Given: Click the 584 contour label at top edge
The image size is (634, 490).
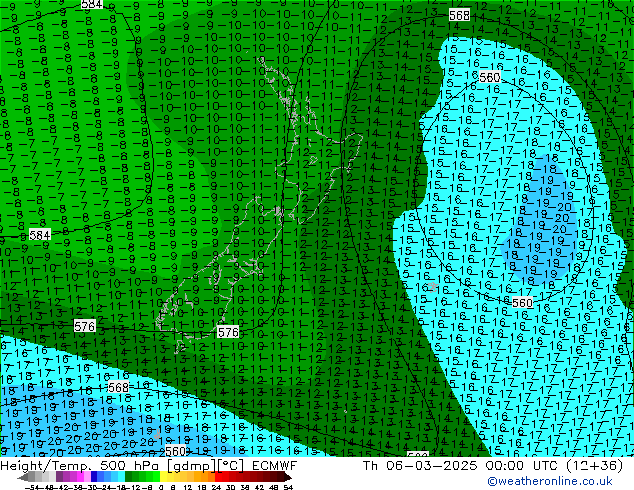Looking at the screenshot, I should click(x=92, y=4).
